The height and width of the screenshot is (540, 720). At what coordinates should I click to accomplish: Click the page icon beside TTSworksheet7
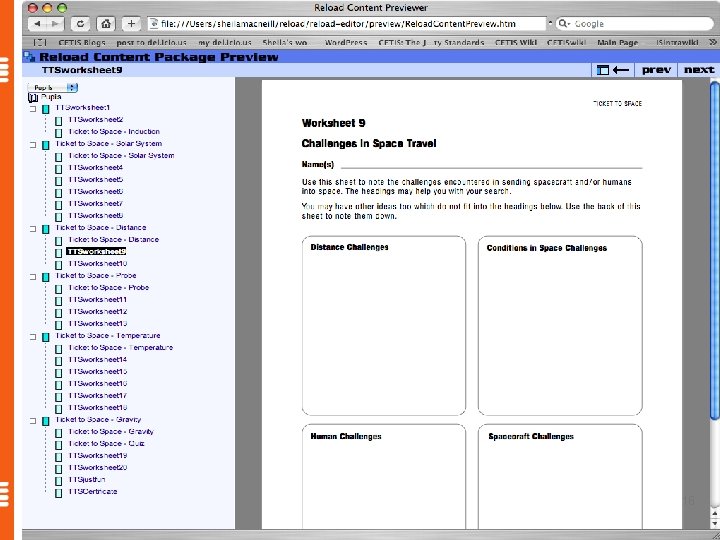click(x=58, y=205)
